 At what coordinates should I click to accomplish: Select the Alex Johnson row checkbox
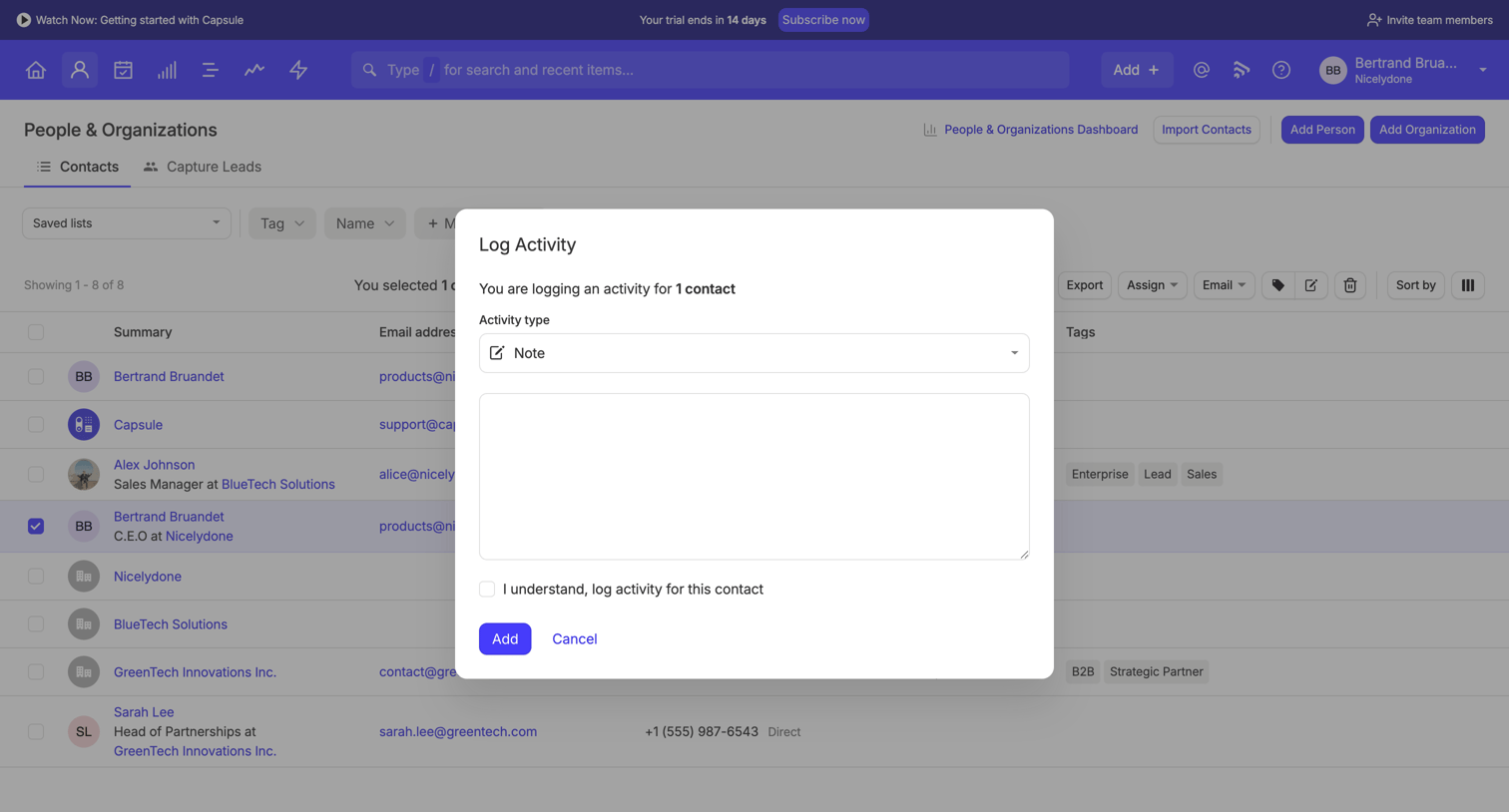pos(36,475)
